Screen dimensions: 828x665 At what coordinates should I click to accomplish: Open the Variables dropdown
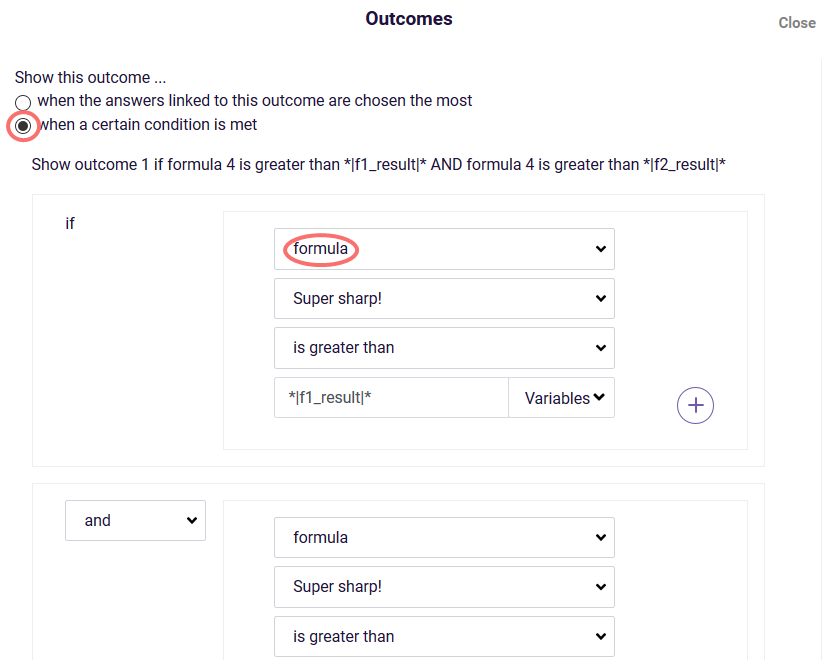[561, 397]
